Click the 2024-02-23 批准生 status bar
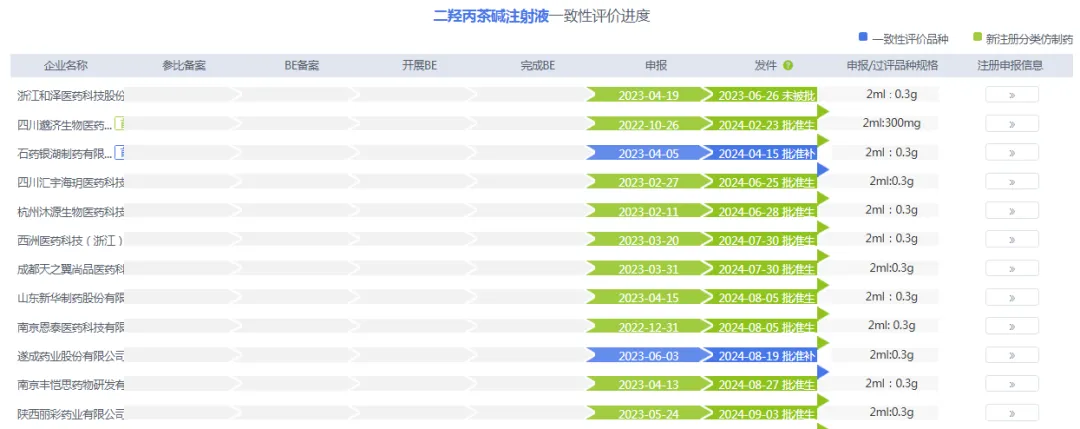 point(761,124)
